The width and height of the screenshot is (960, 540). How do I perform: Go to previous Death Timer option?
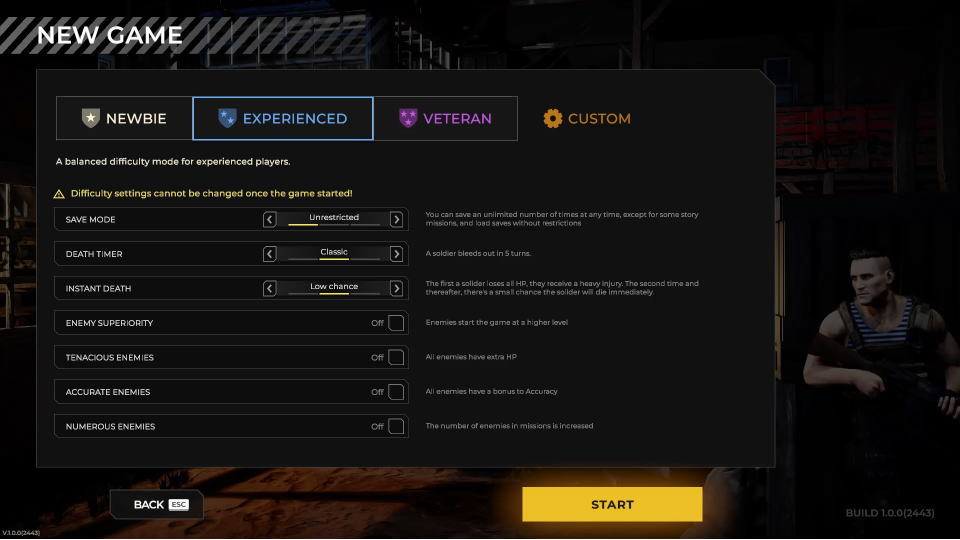click(270, 254)
